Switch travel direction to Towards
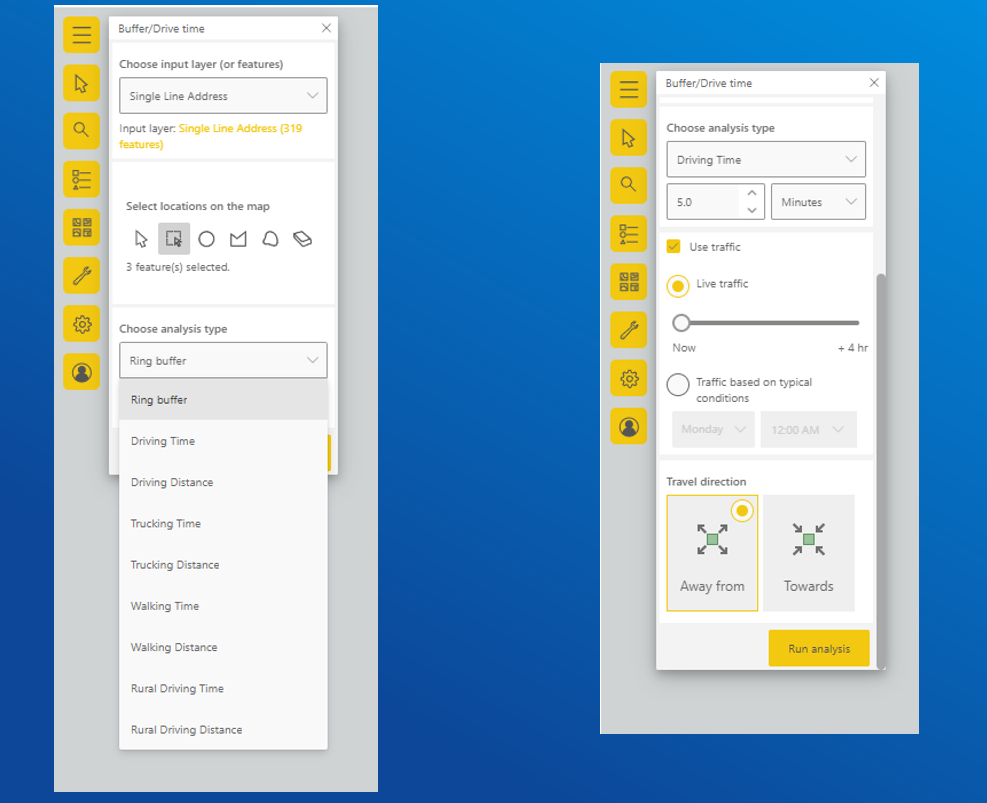 coord(808,552)
